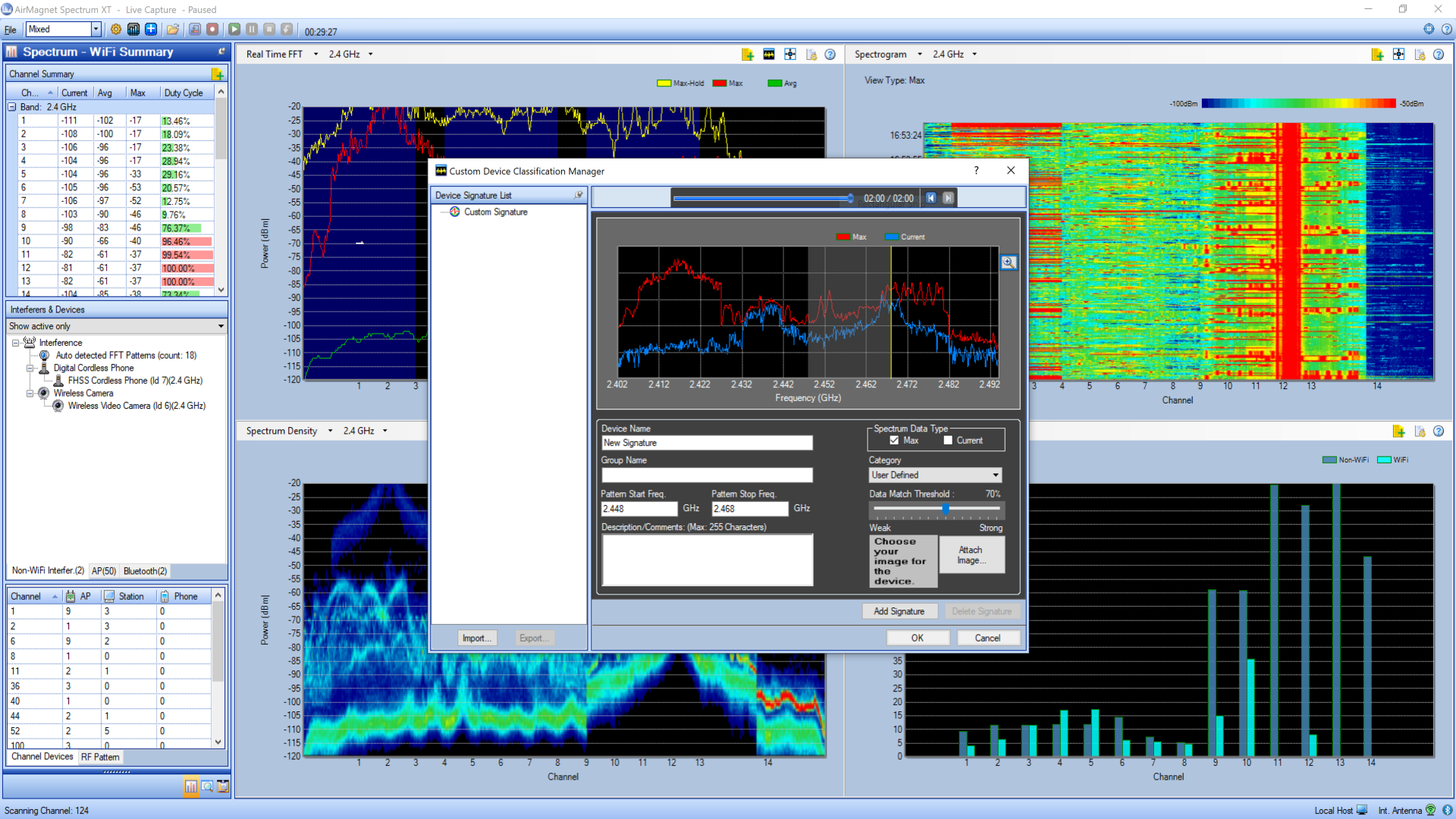Click the yellow note-add icon in Real Time FFT pane
This screenshot has height=819, width=1456.
pyautogui.click(x=748, y=54)
